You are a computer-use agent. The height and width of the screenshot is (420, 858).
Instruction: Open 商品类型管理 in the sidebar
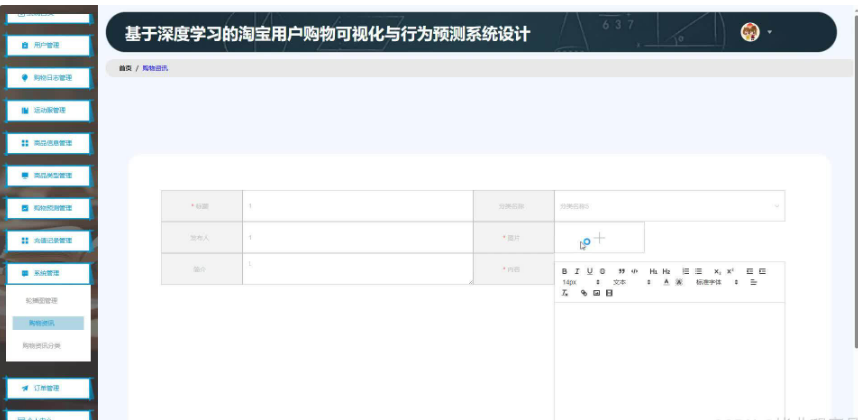click(x=48, y=176)
